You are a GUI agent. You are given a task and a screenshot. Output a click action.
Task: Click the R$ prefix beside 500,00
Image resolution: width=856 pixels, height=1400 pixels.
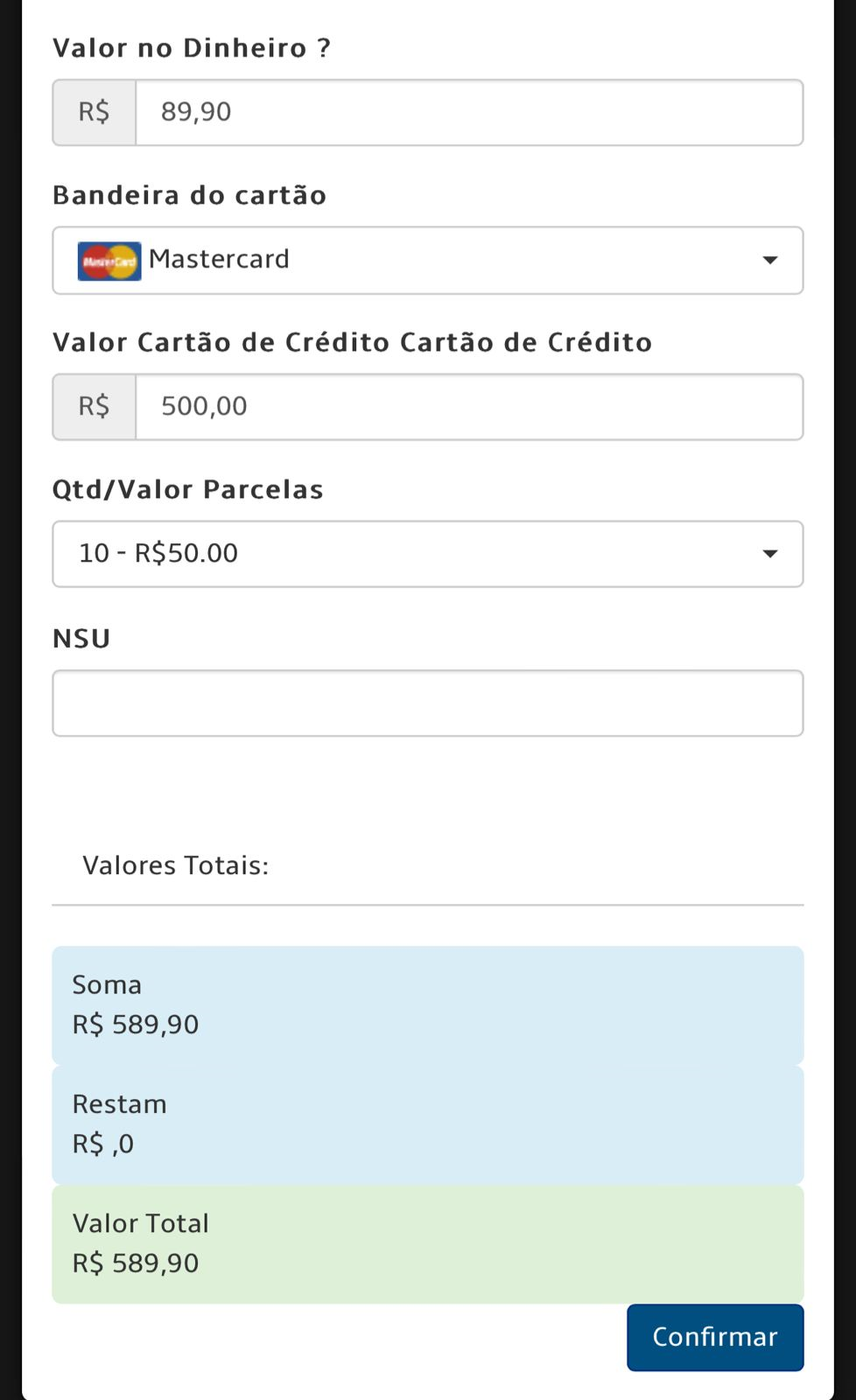click(x=95, y=407)
